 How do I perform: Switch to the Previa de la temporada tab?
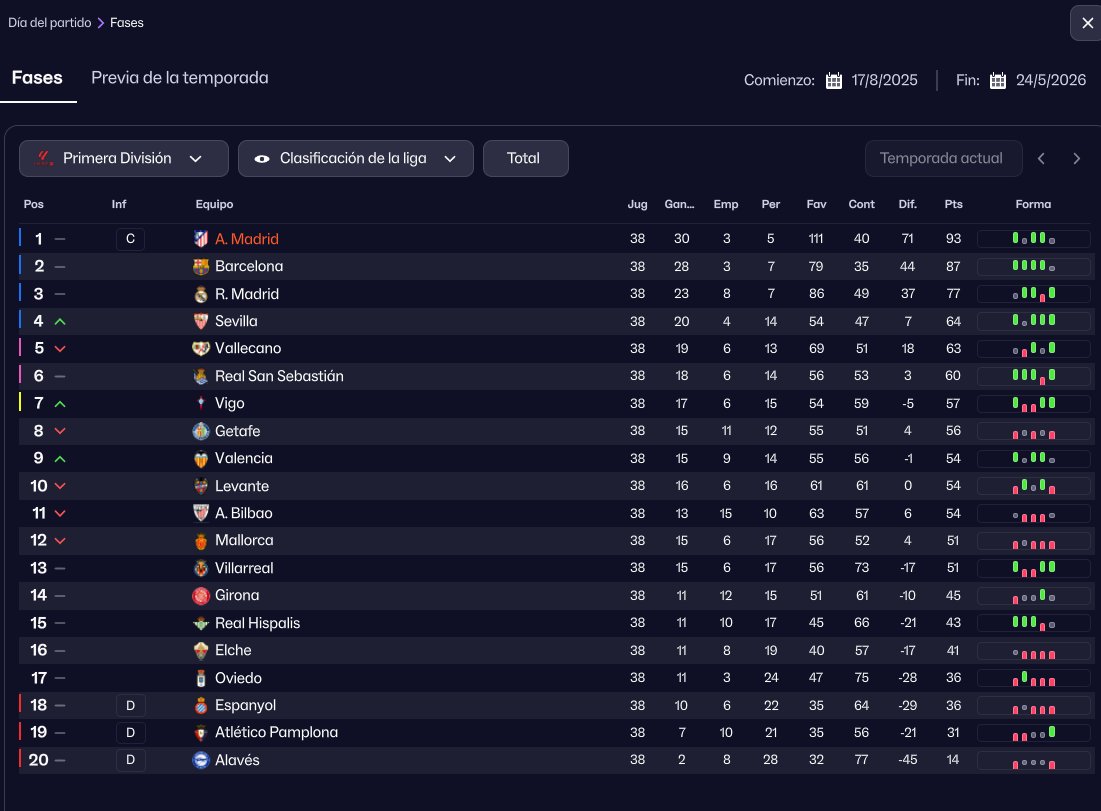point(180,78)
